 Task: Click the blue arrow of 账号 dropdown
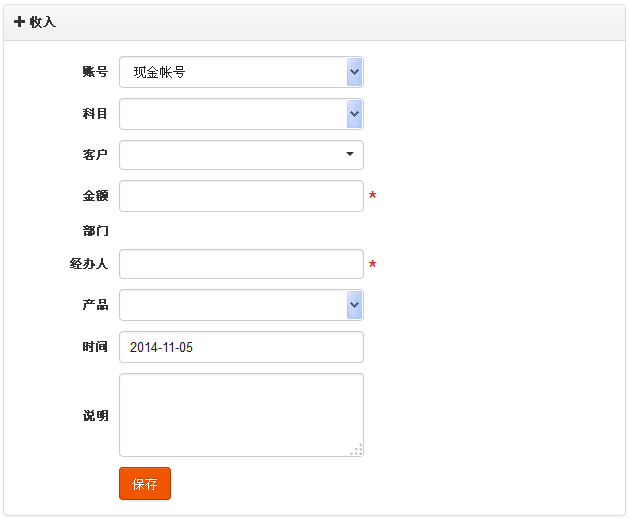click(x=354, y=72)
